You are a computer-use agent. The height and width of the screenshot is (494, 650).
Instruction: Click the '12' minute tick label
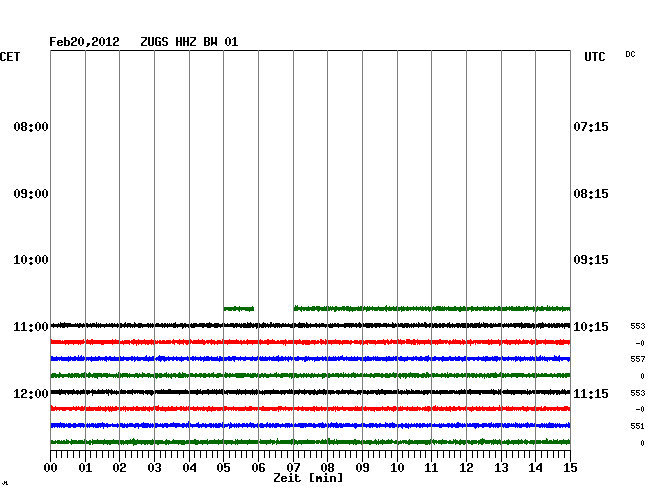[466, 468]
